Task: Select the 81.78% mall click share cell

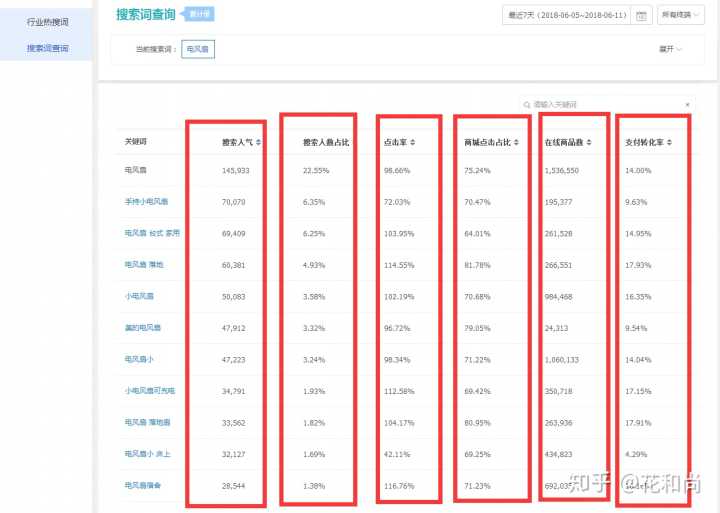Action: (x=477, y=265)
